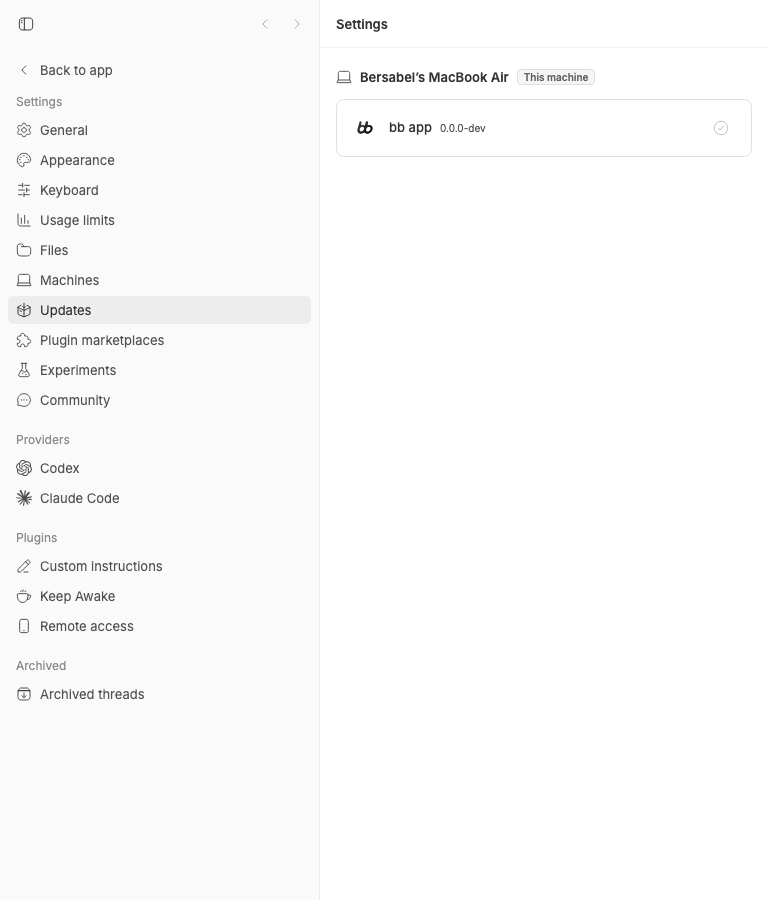Click the bb app up-to-date checkmark
The image size is (768, 900).
pyautogui.click(x=721, y=128)
